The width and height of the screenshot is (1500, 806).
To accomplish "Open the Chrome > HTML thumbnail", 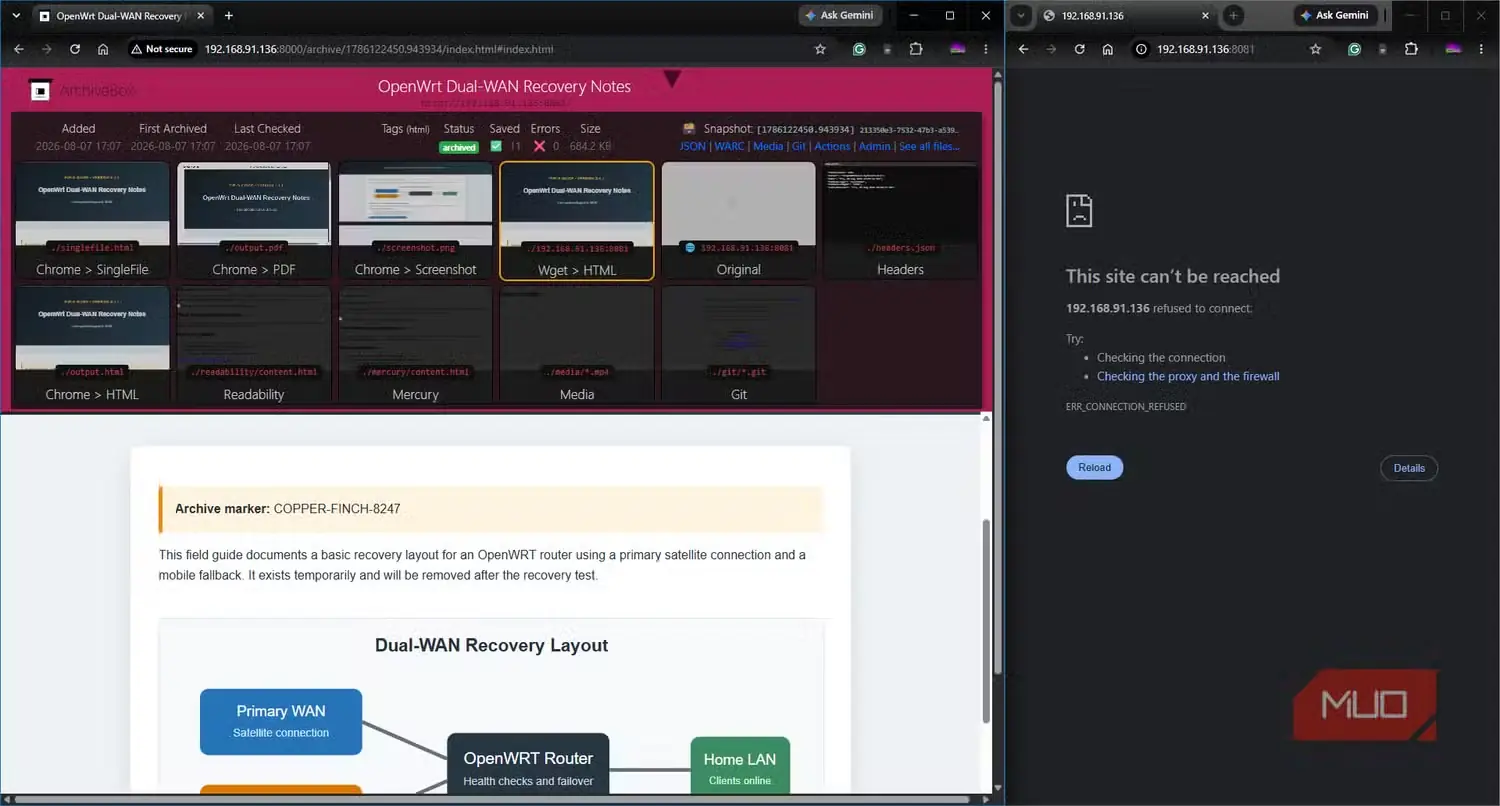I will click(x=92, y=346).
